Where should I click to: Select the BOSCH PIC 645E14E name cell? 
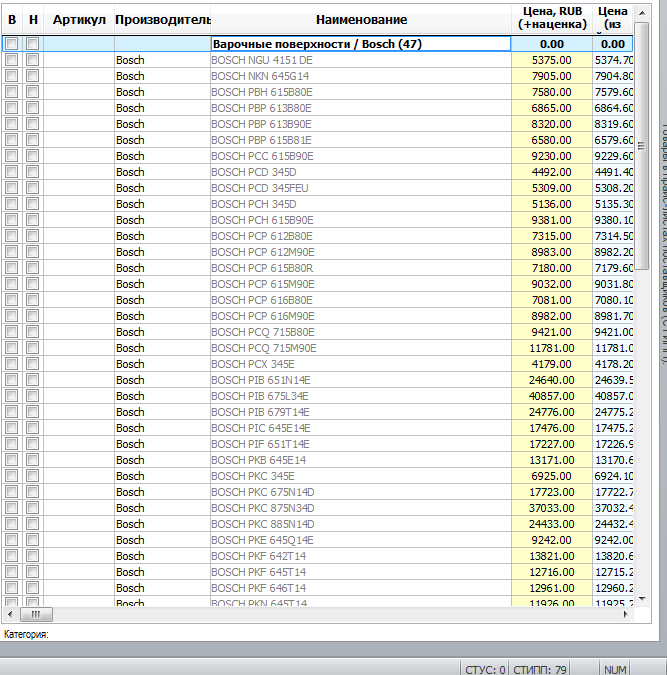[x=361, y=428]
